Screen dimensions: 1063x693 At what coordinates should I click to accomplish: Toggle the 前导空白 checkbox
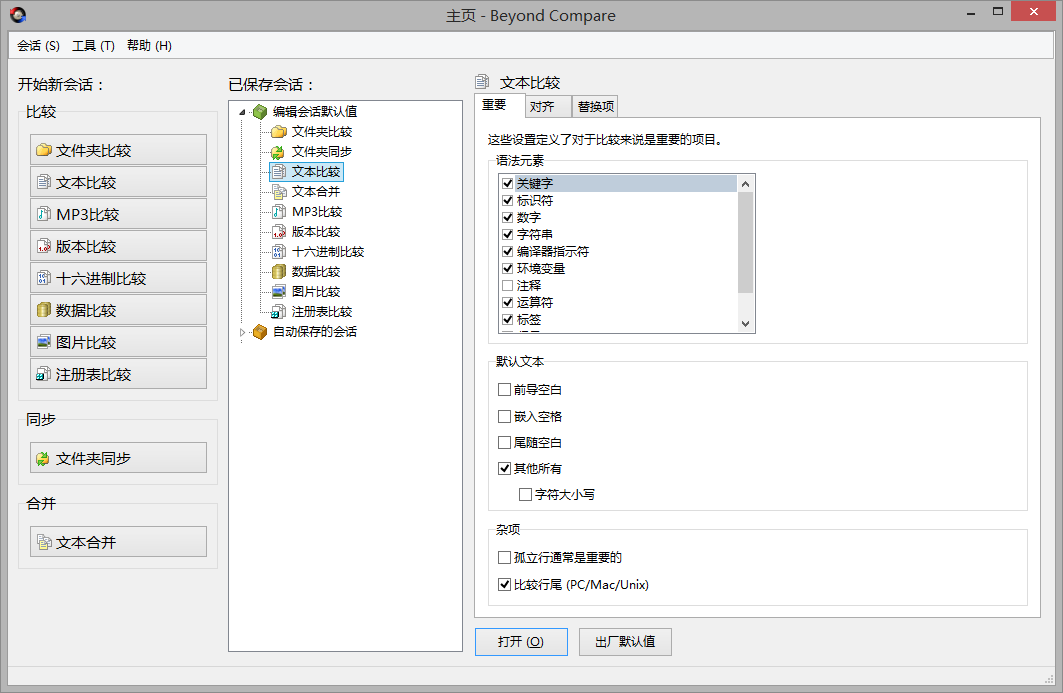504,390
